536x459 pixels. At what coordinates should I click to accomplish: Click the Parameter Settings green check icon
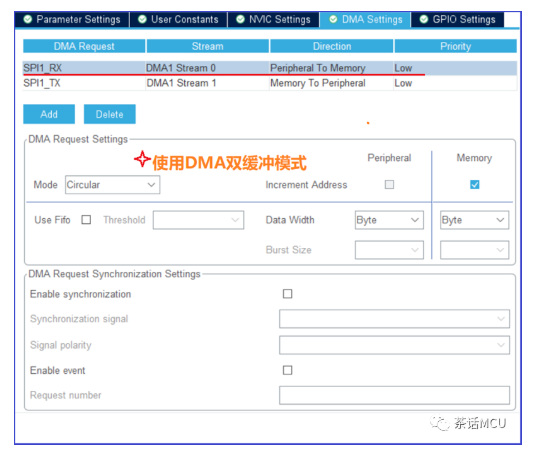[x=28, y=19]
